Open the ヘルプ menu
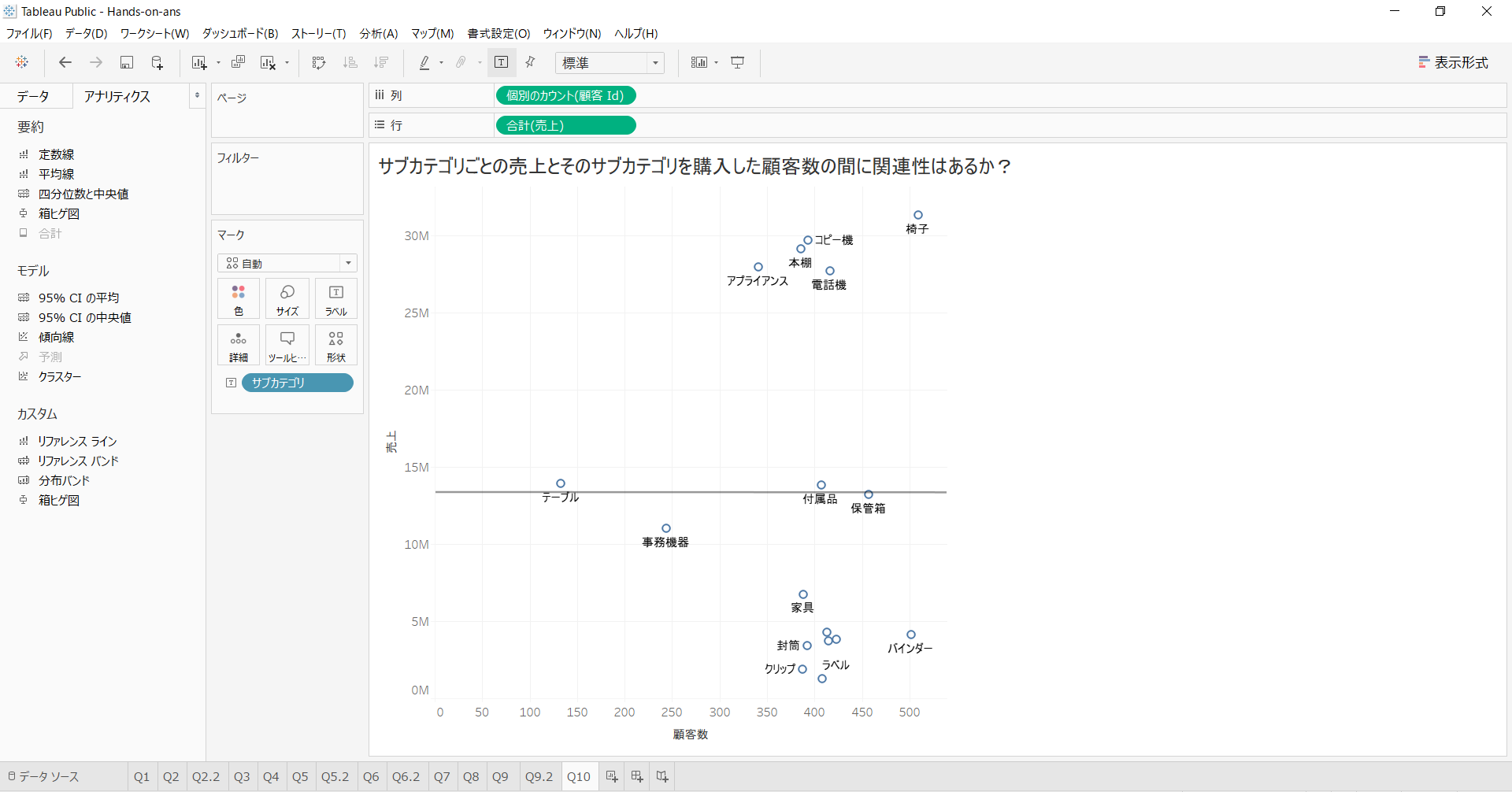 [636, 33]
